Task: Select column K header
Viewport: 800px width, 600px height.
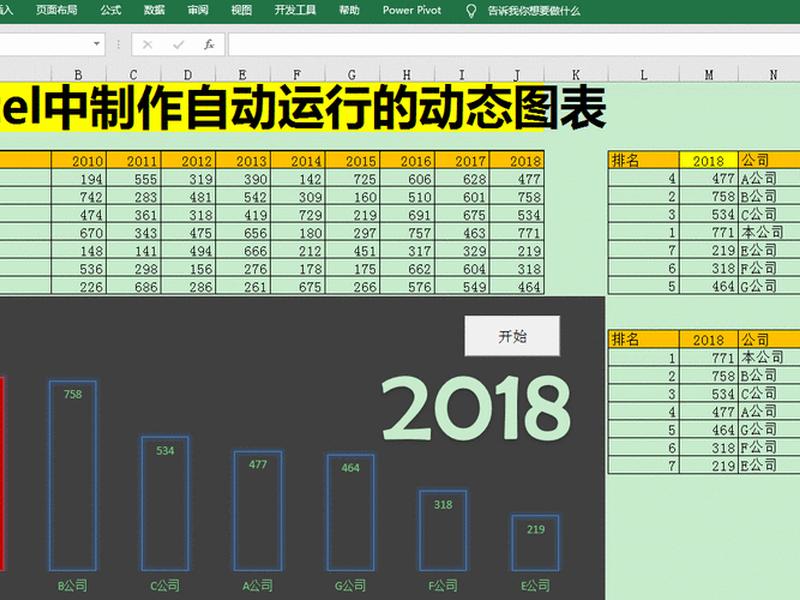Action: [x=576, y=74]
